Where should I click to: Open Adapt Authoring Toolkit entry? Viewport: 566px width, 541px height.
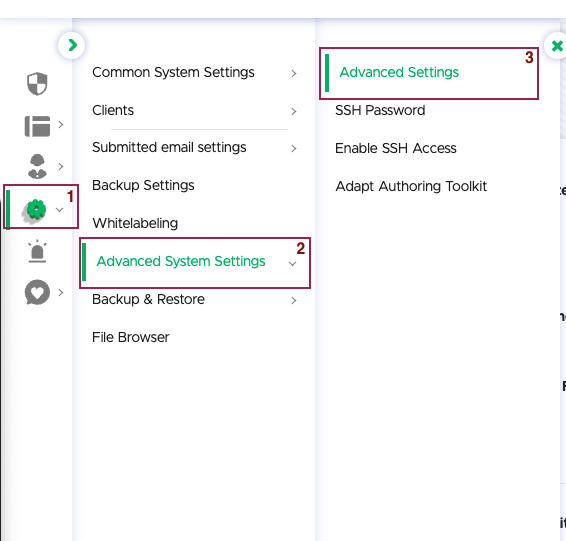coord(411,187)
